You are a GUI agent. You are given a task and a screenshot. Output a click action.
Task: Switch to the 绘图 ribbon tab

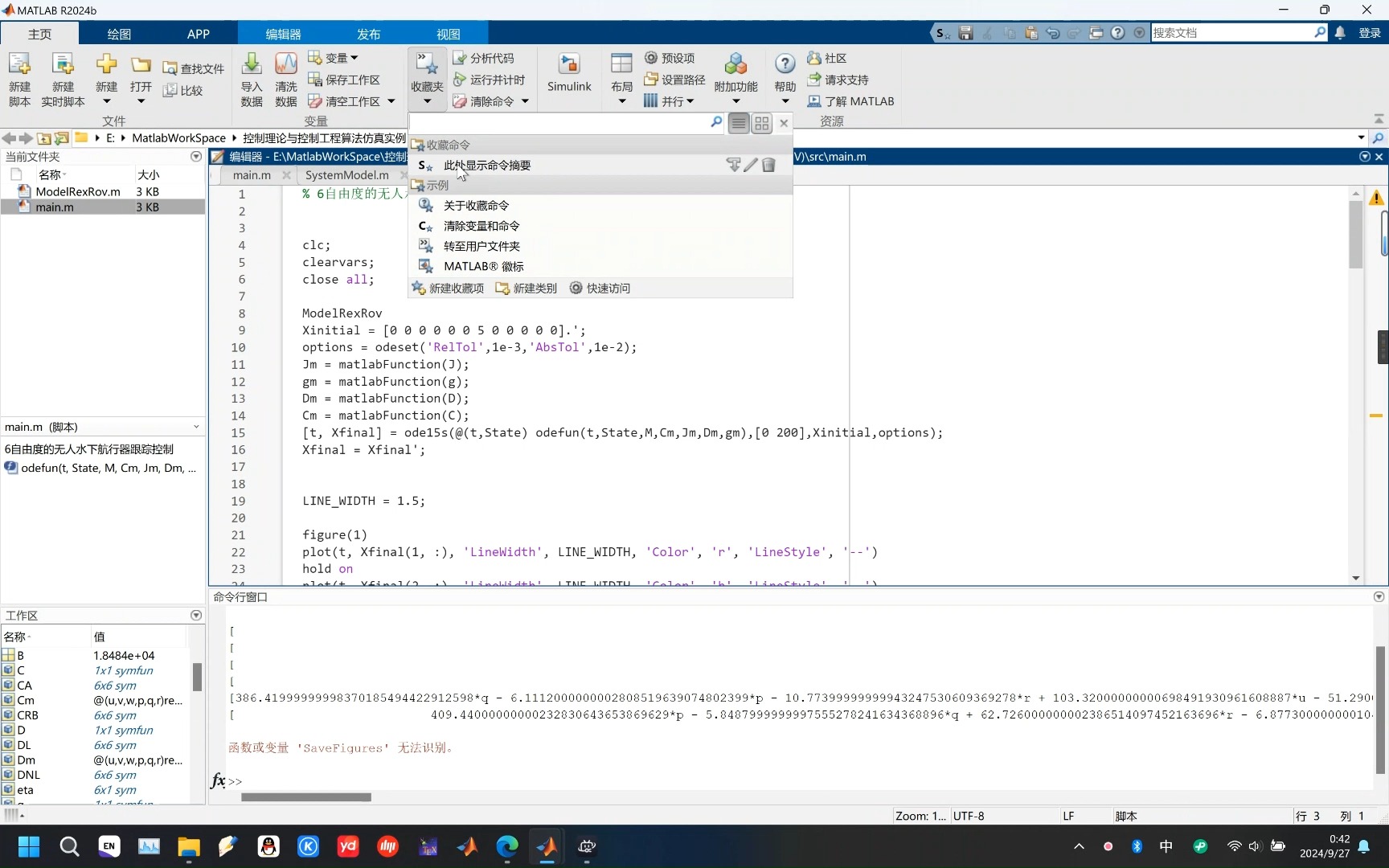119,34
